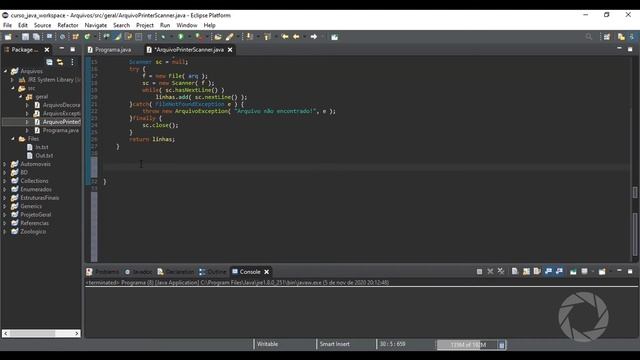
Task: Expand the Automoveis project
Action: pyautogui.click(x=5, y=164)
